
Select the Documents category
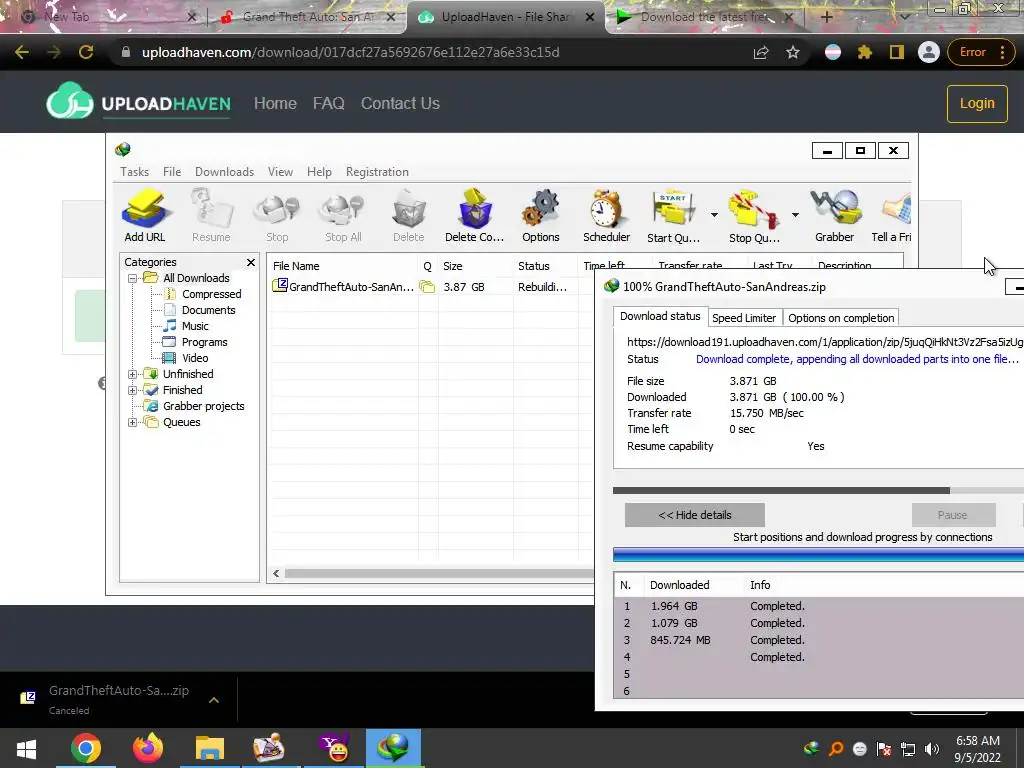[208, 310]
